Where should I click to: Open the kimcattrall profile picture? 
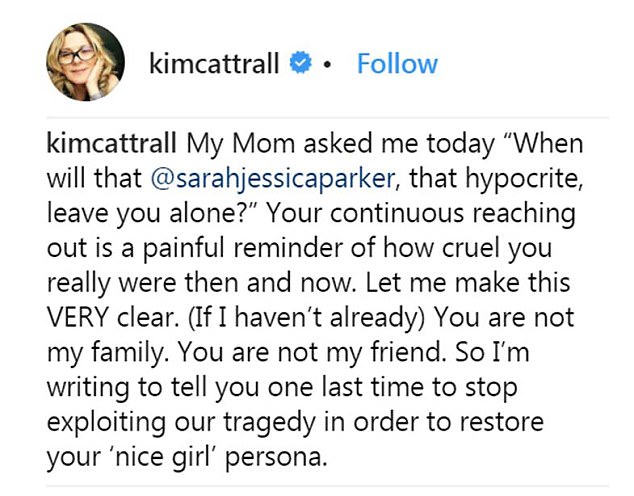(x=86, y=62)
